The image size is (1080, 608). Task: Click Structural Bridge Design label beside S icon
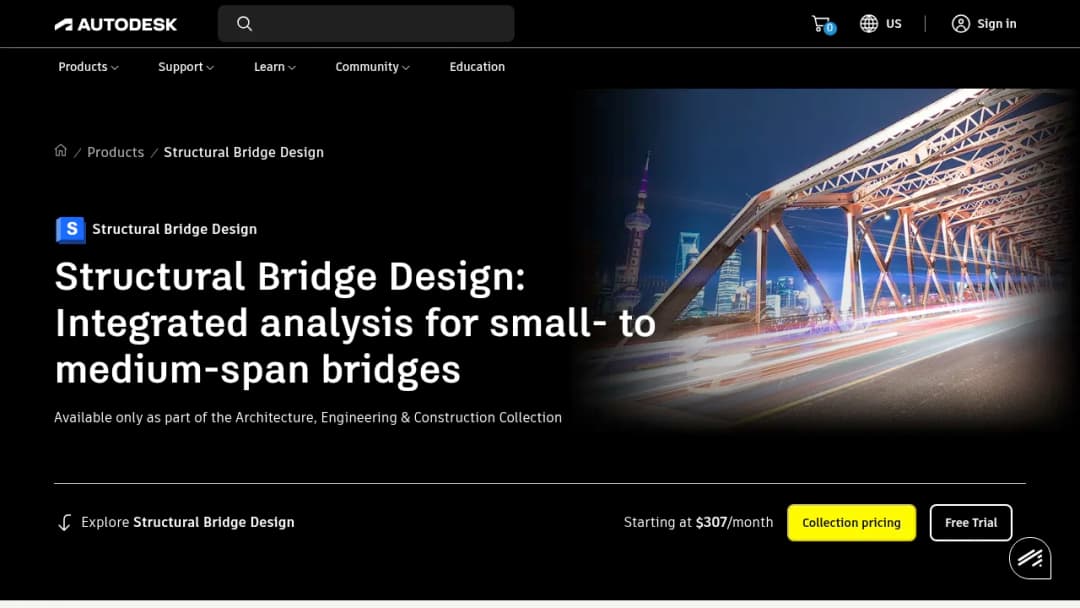pos(174,229)
